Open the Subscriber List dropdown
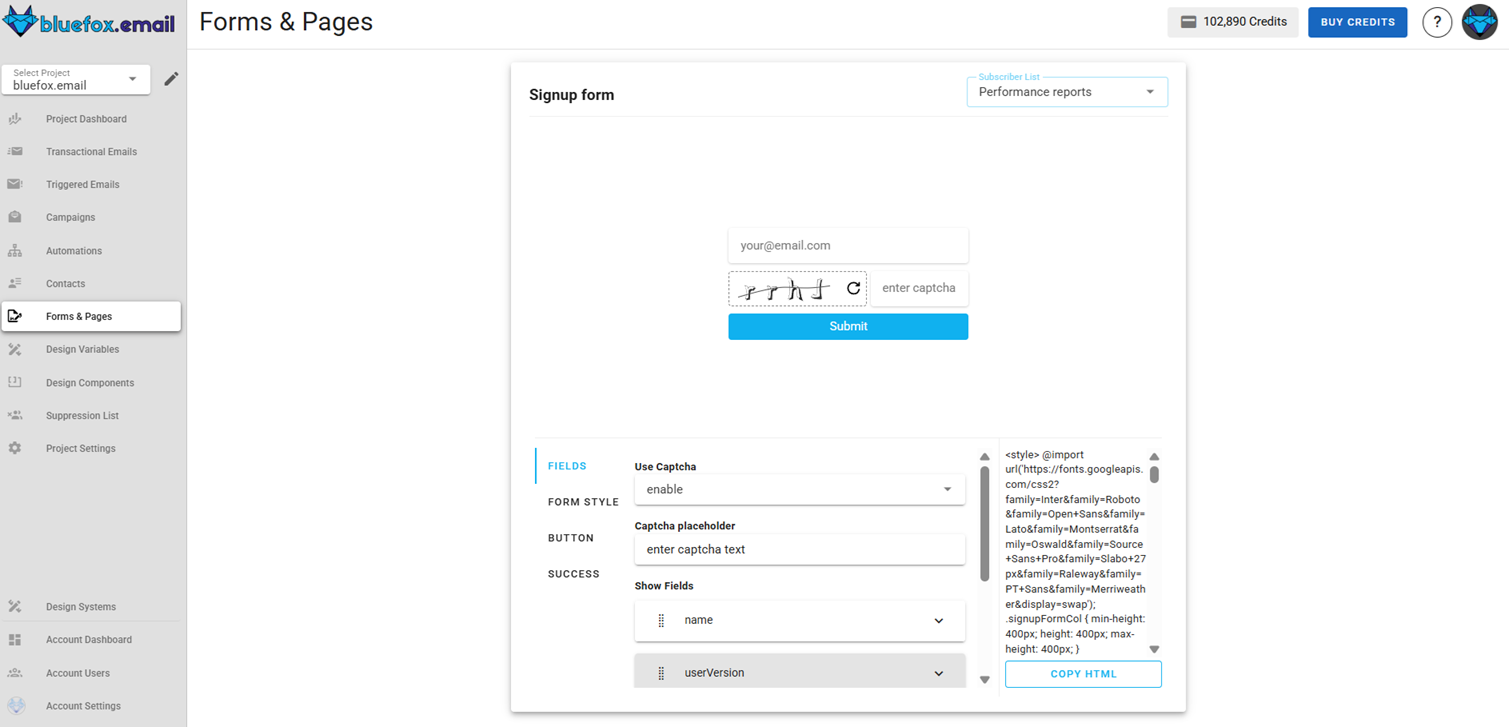Screen dimensions: 1509x727 point(1066,91)
